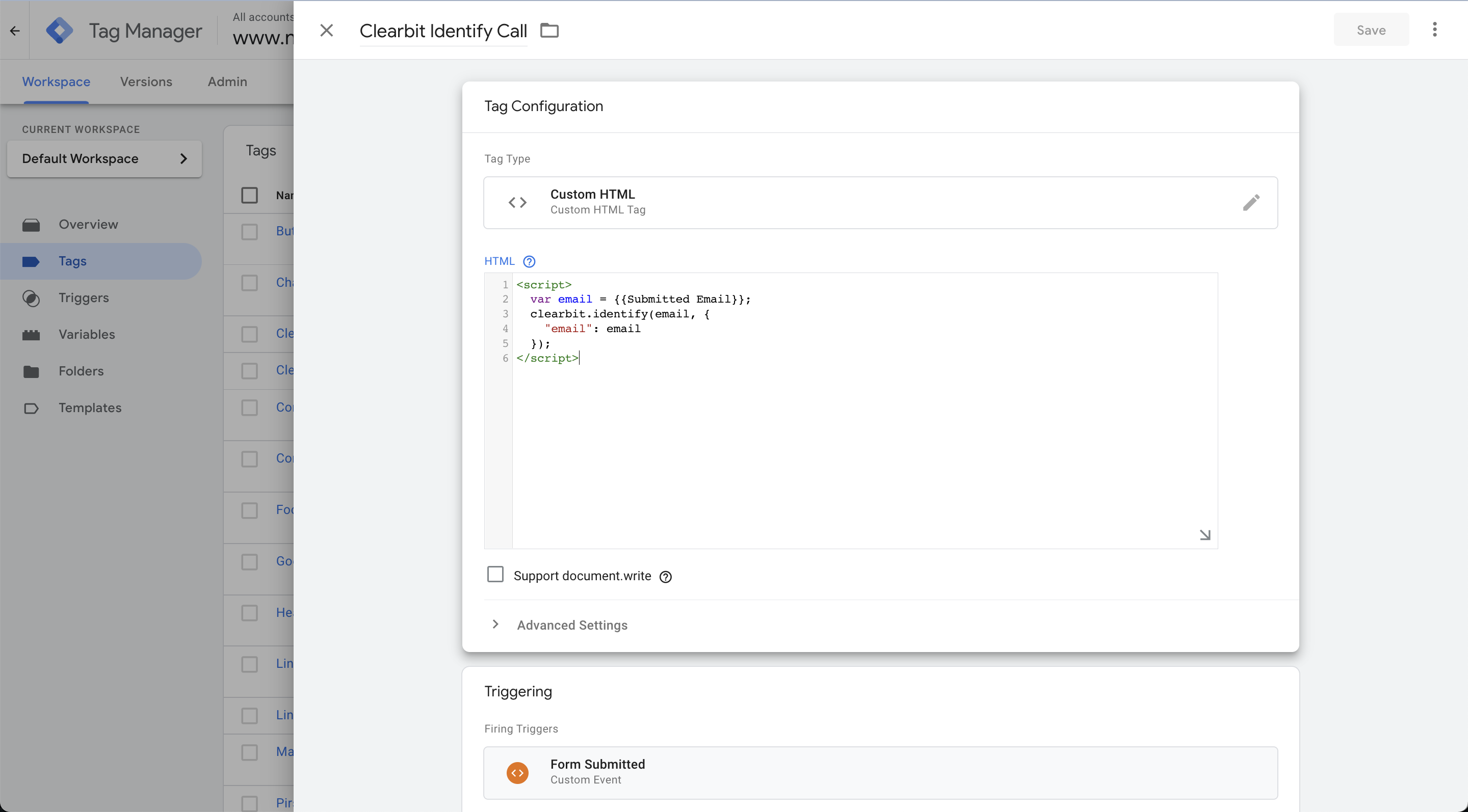This screenshot has width=1468, height=812.
Task: Check the box for the Fo tag row
Action: 250,510
